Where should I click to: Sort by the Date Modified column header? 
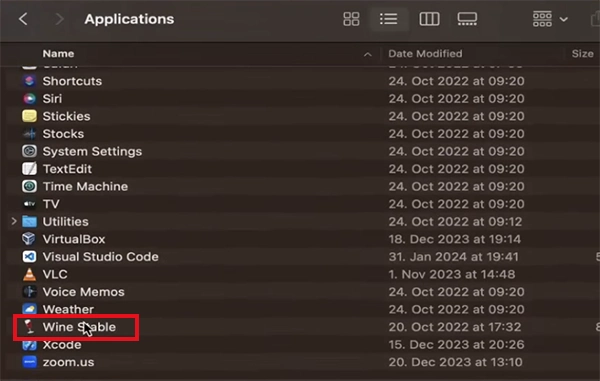click(x=425, y=54)
